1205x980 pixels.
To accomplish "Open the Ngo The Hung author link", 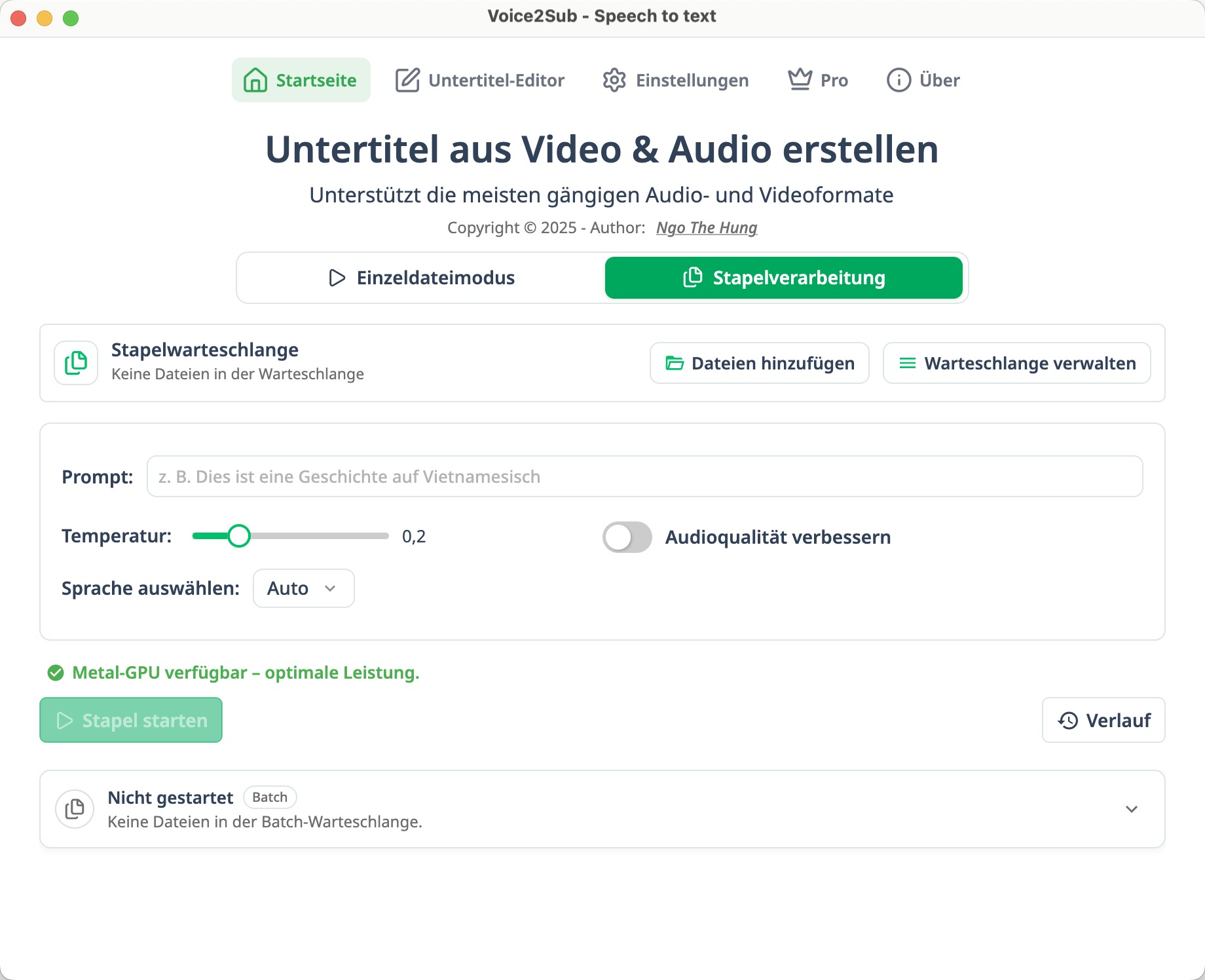I will coord(707,227).
